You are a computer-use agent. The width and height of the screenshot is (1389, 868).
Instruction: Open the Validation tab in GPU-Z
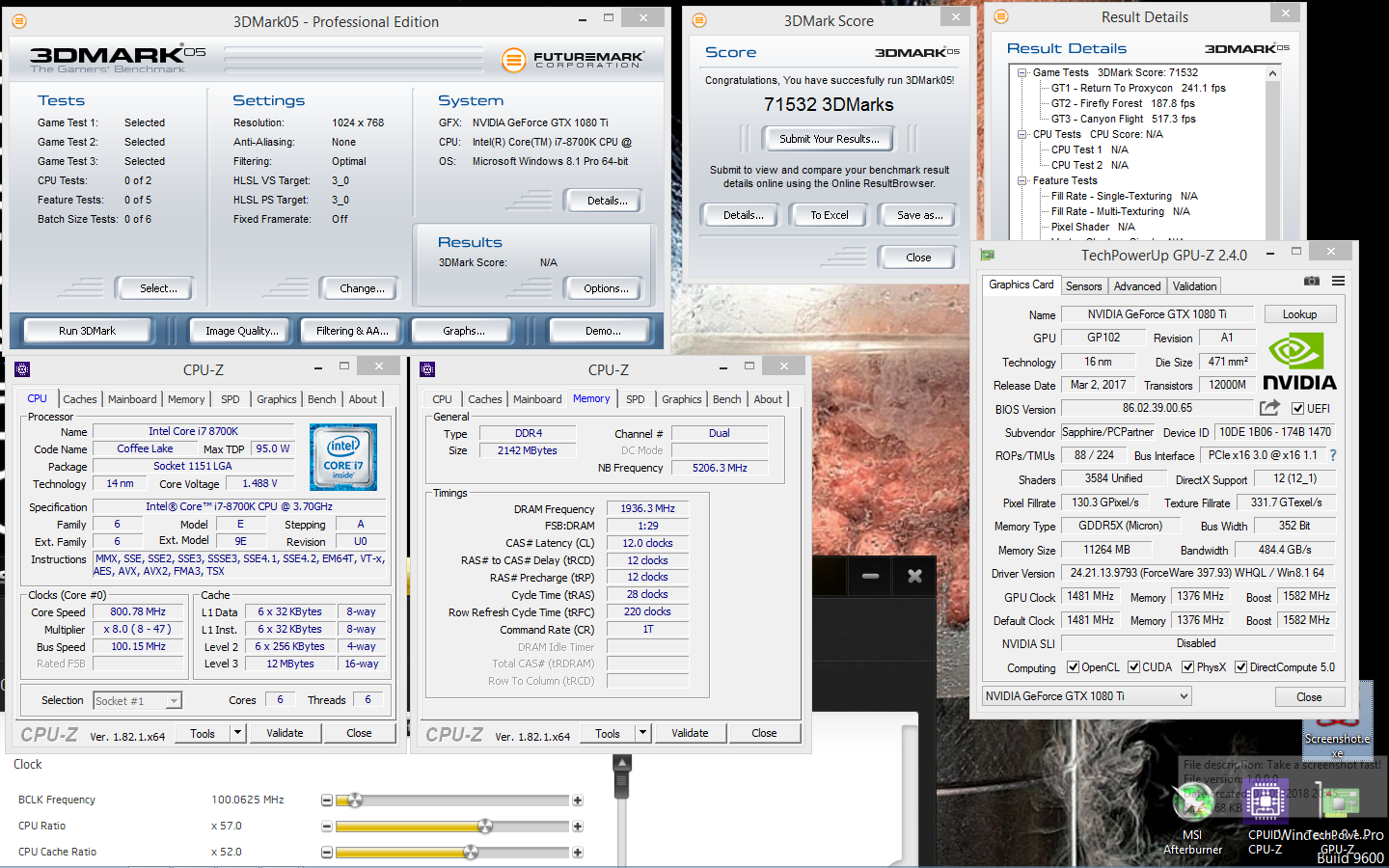(x=1194, y=286)
